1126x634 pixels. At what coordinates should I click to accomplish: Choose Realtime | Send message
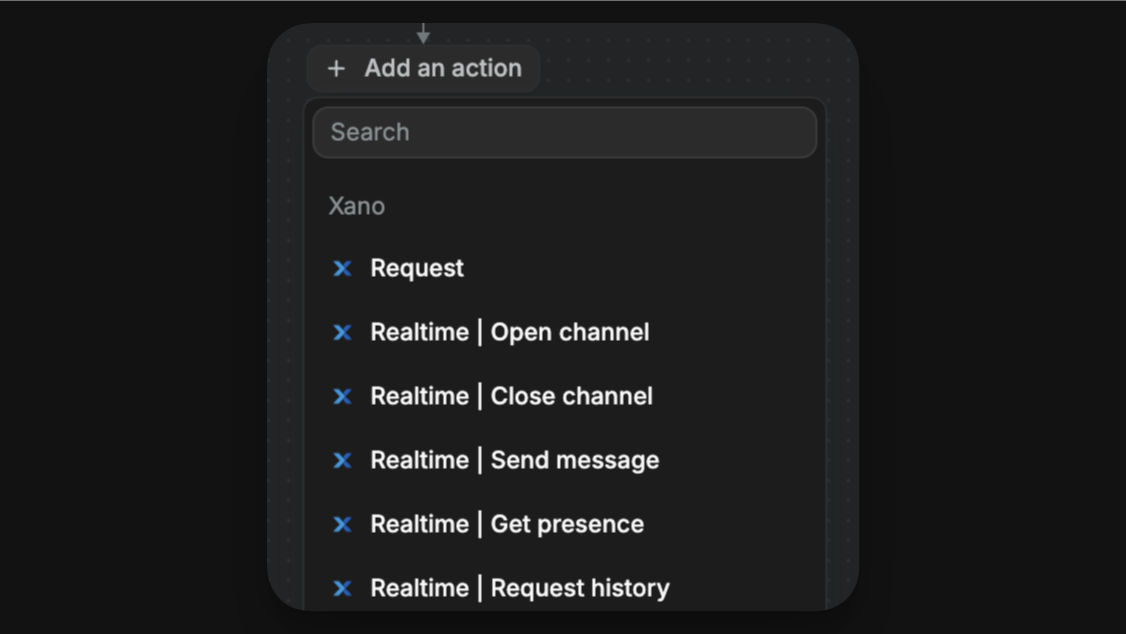point(514,459)
